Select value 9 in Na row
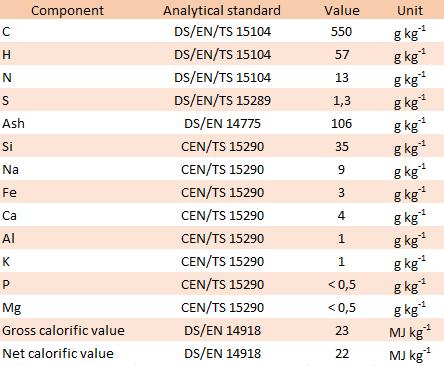 click(x=341, y=170)
